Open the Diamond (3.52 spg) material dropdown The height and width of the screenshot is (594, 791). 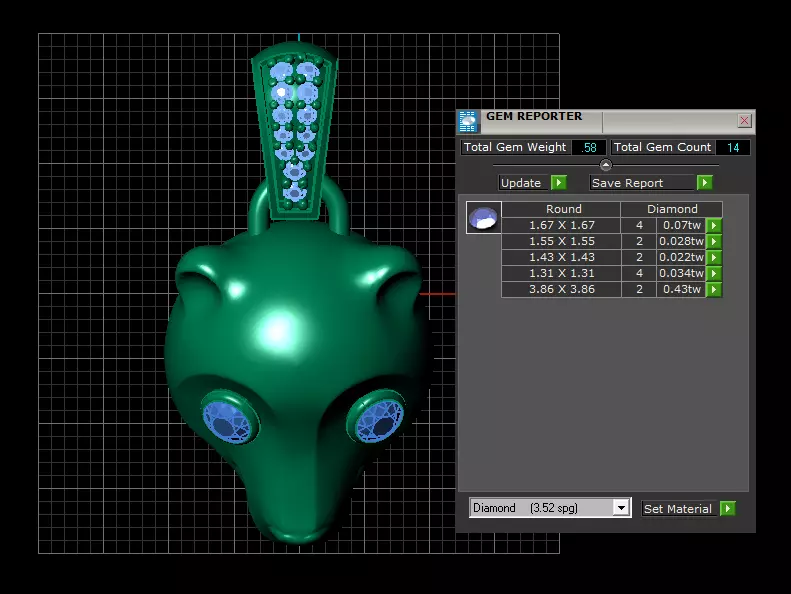(622, 507)
